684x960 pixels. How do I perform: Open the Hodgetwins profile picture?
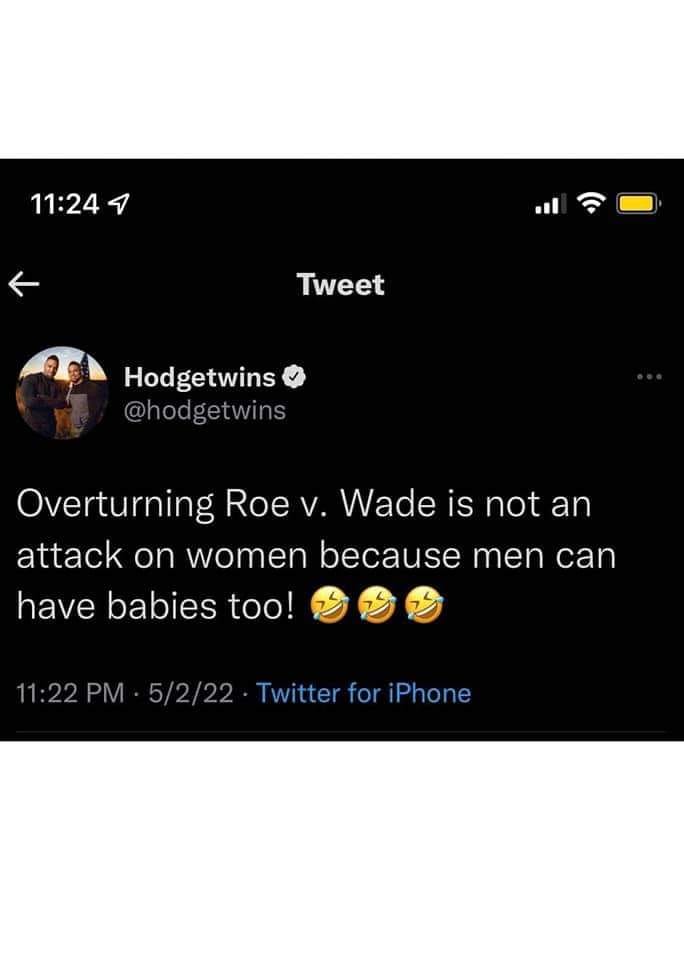point(62,393)
